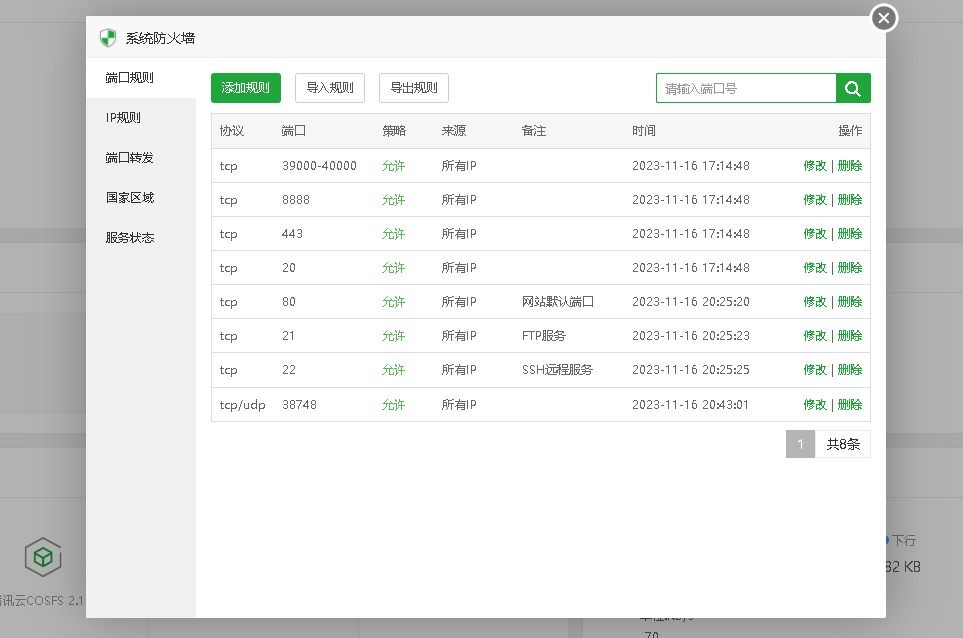Click the port number search input field
Screen dimensions: 963x638
pos(745,88)
